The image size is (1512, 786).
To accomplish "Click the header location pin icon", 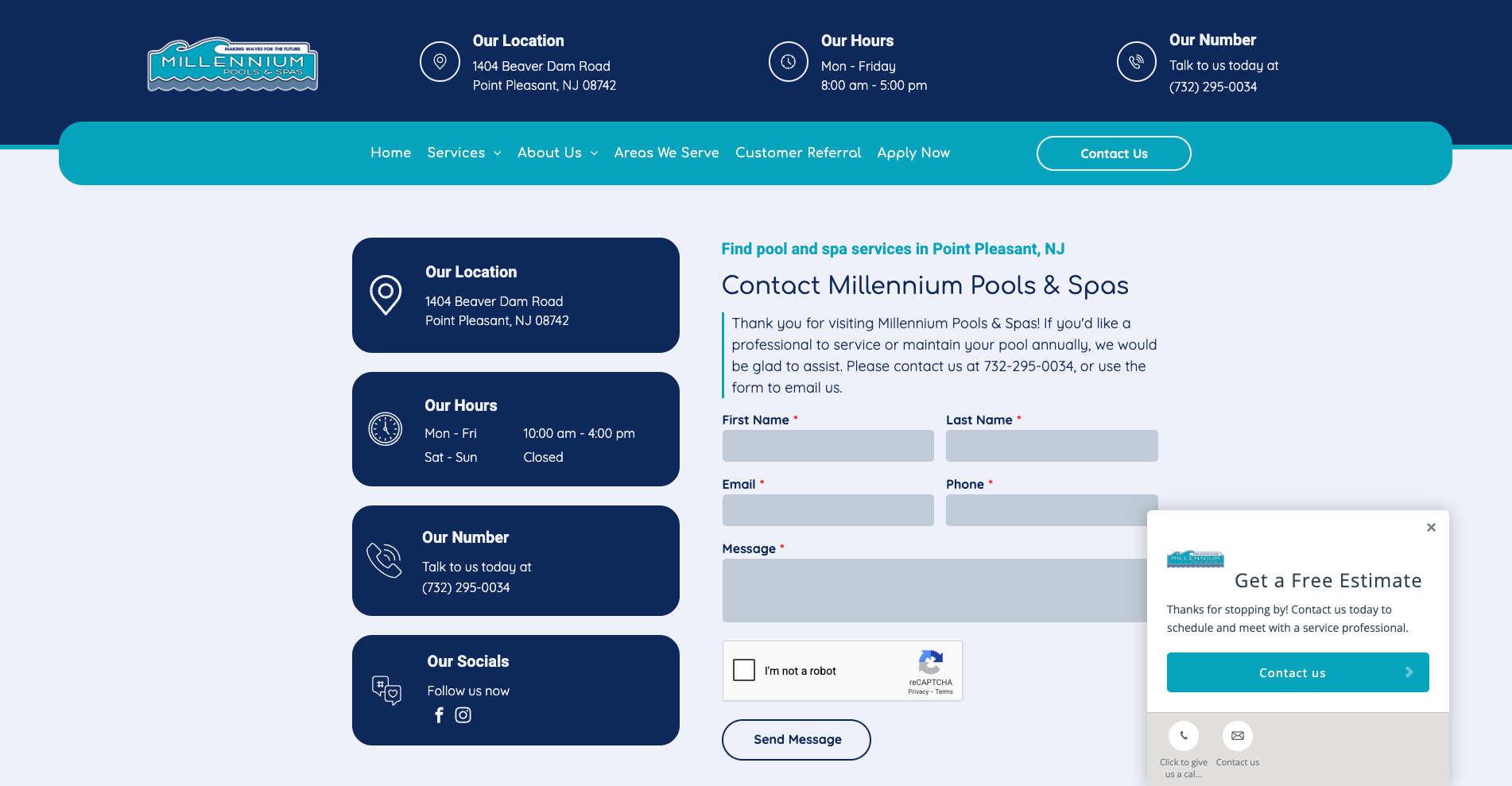I will [x=440, y=61].
